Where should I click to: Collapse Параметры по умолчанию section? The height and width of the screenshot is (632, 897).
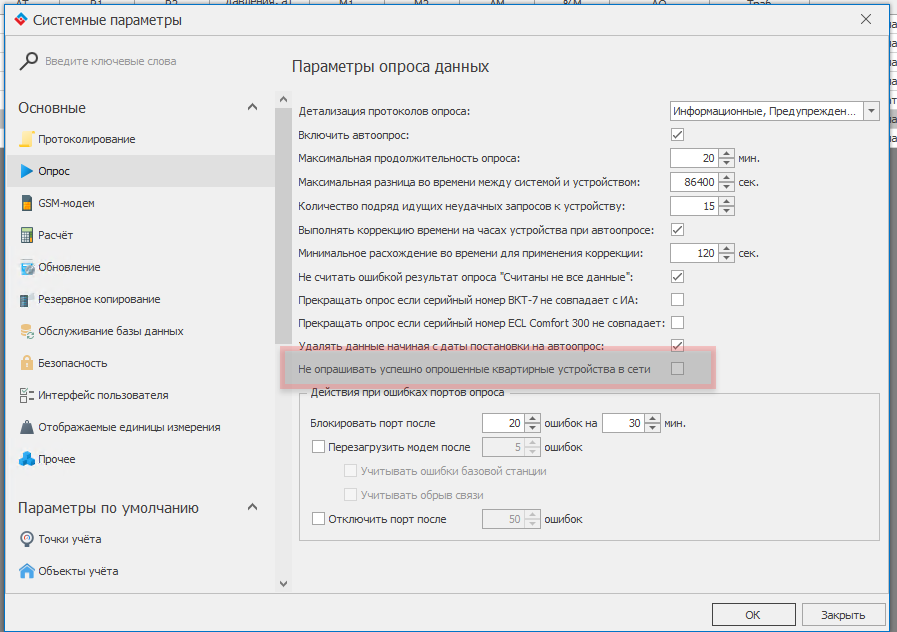point(253,508)
